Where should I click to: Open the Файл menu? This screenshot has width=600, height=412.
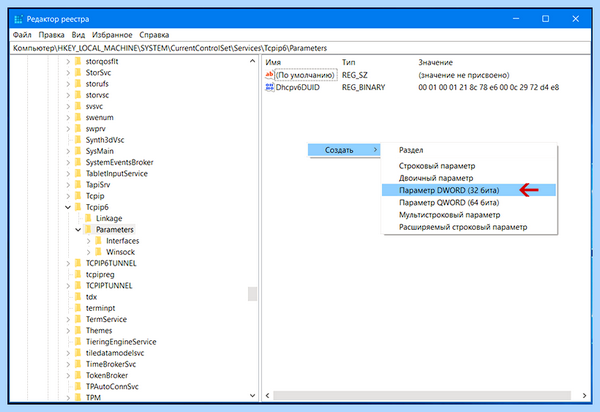22,35
